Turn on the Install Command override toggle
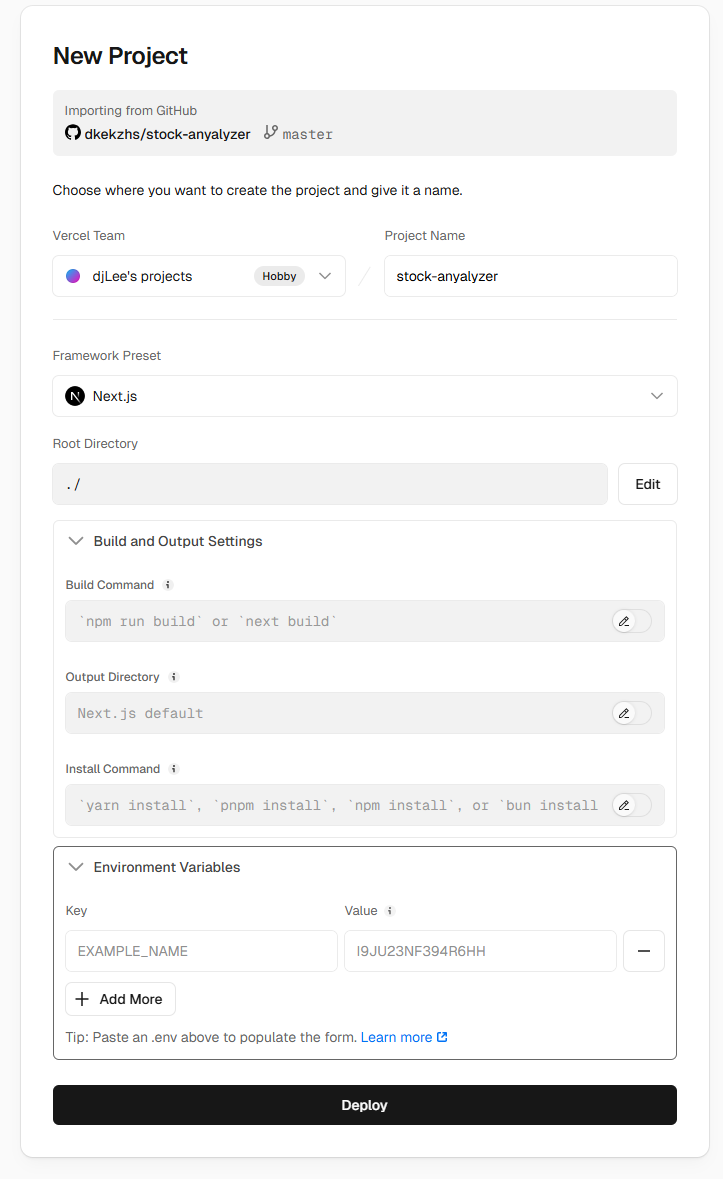 [632, 805]
